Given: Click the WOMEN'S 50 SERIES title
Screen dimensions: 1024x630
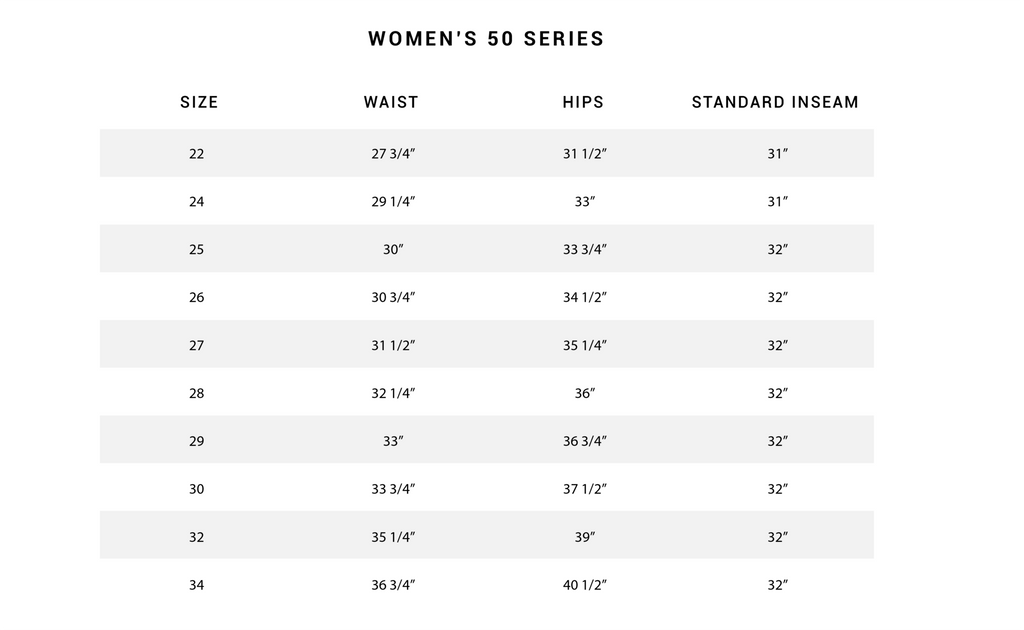Looking at the screenshot, I should tap(486, 39).
